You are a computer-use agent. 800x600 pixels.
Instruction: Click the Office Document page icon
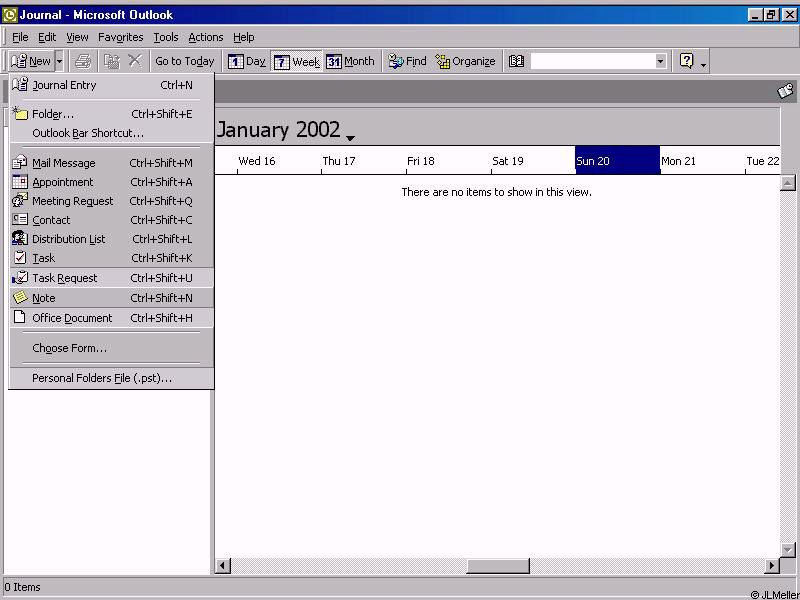tap(20, 317)
